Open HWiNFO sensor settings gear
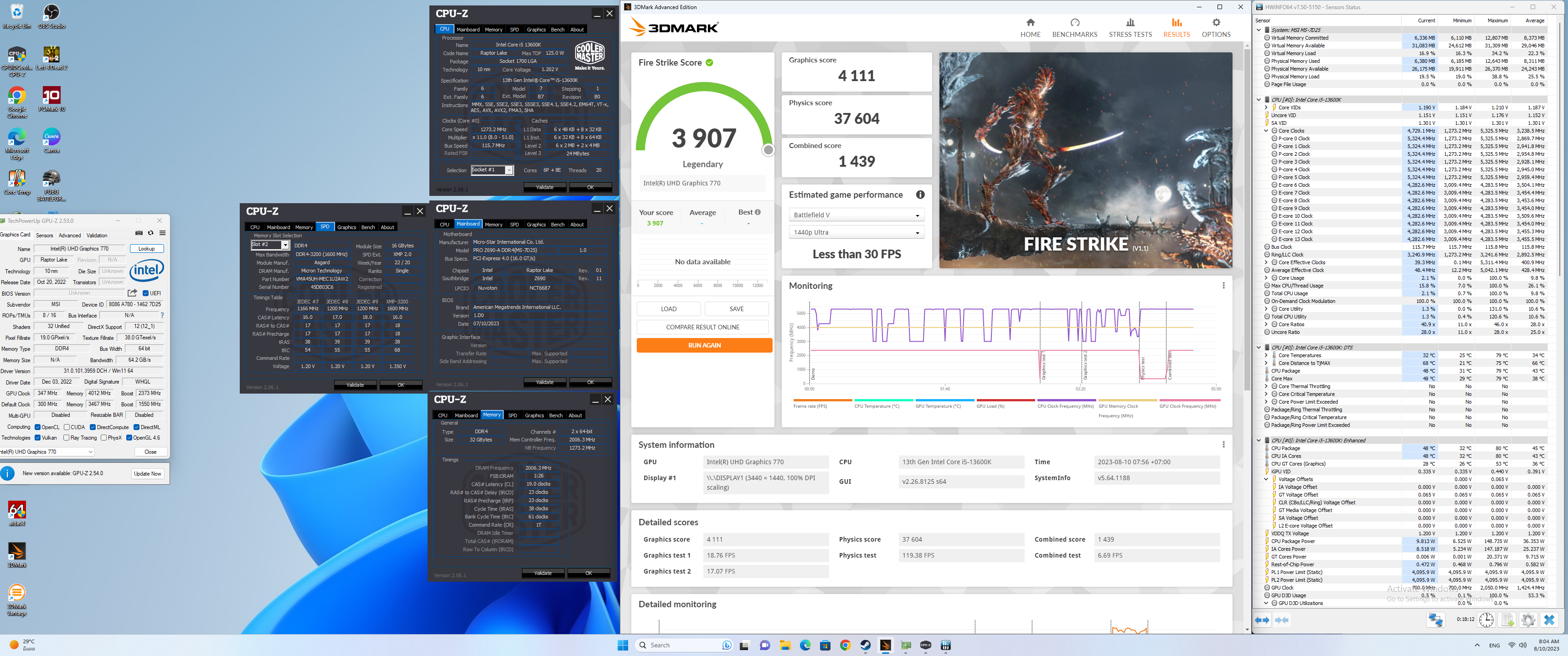Image resolution: width=1568 pixels, height=656 pixels. click(1528, 620)
